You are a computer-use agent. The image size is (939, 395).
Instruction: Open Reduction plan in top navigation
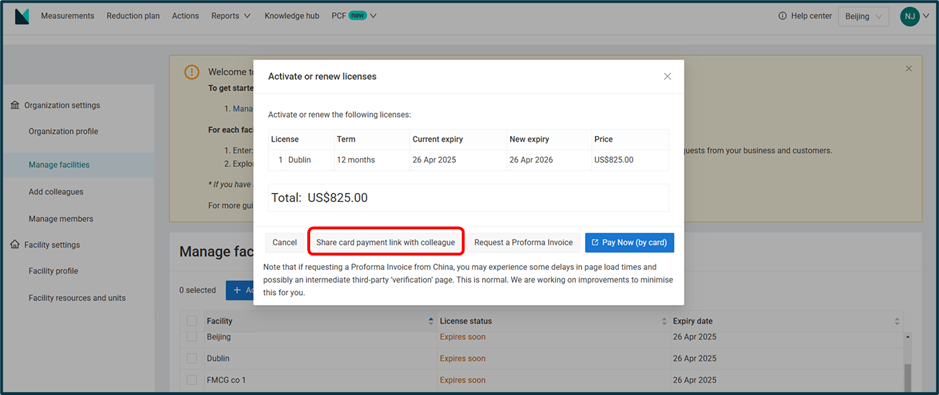133,16
